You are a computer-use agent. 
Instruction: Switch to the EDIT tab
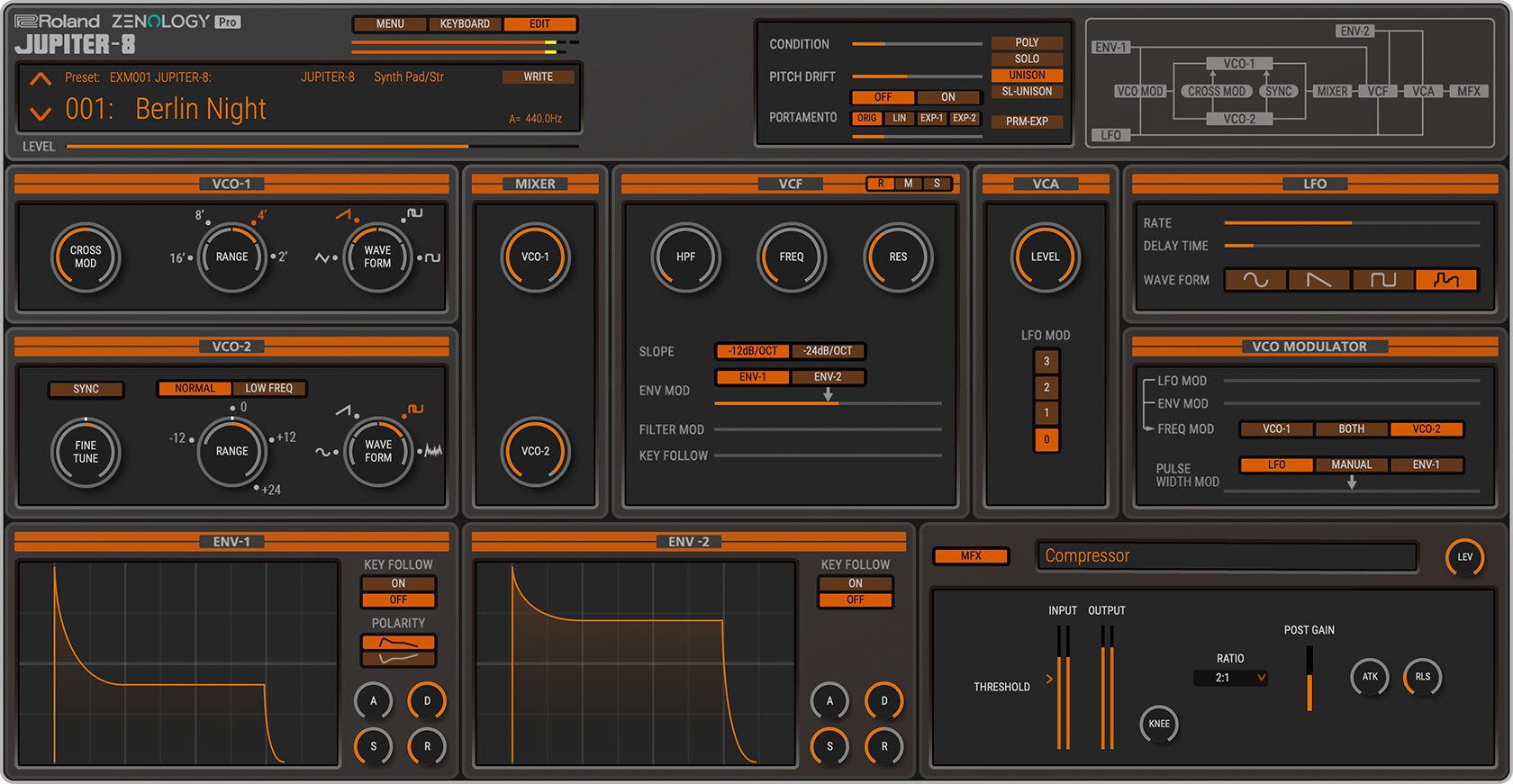click(x=539, y=24)
